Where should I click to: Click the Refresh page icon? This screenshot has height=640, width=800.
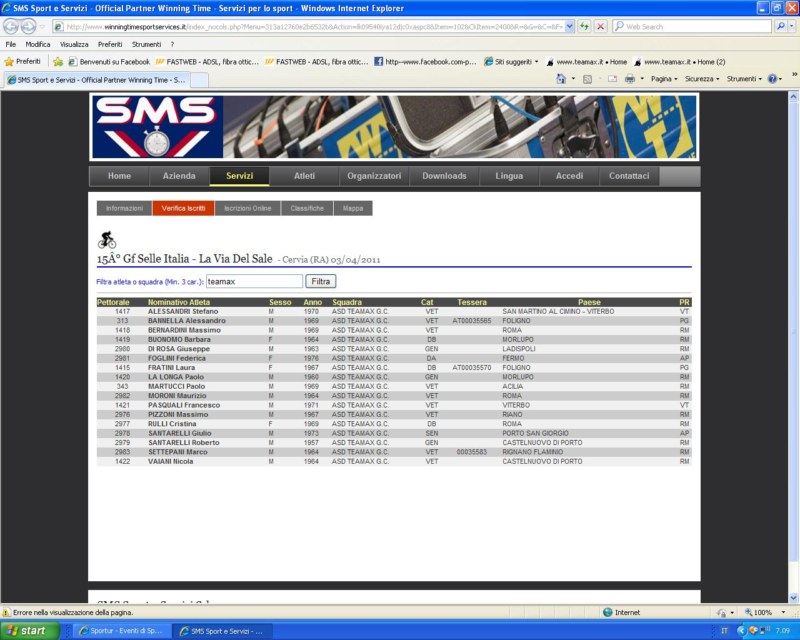pos(583,26)
